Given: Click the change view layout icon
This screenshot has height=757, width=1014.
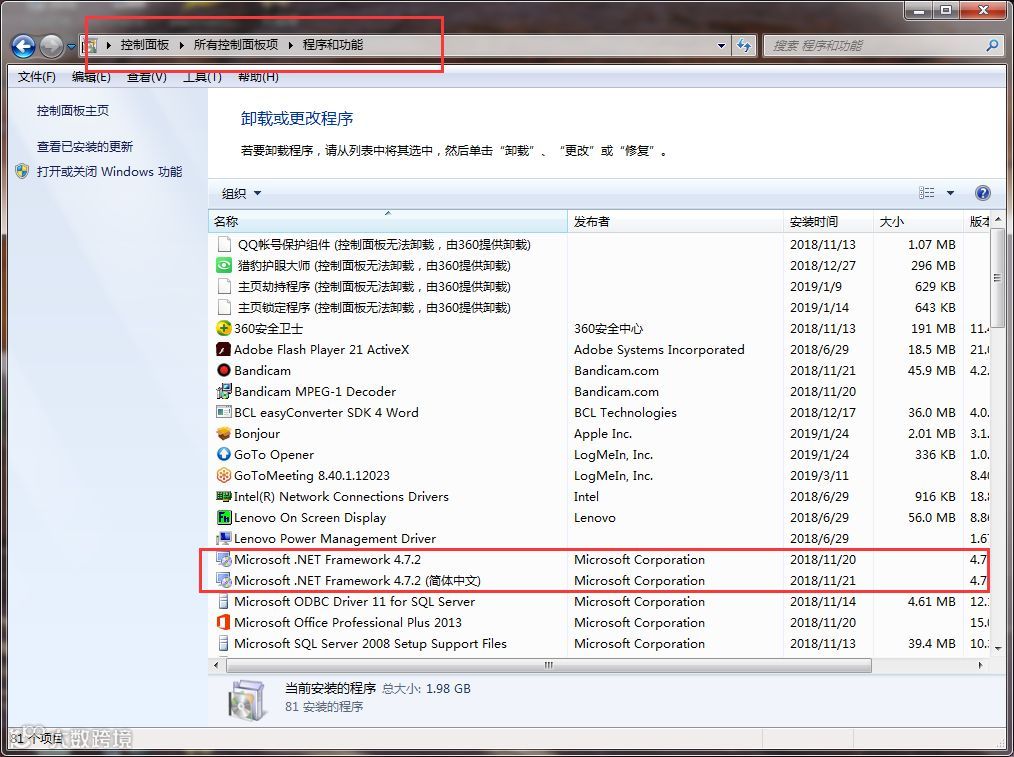Looking at the screenshot, I should (x=927, y=193).
